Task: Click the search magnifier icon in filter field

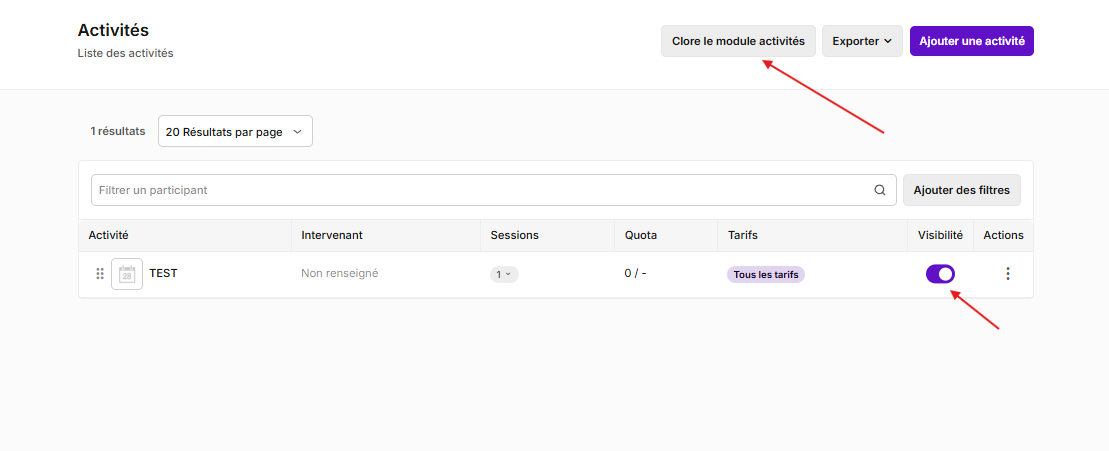Action: [880, 190]
